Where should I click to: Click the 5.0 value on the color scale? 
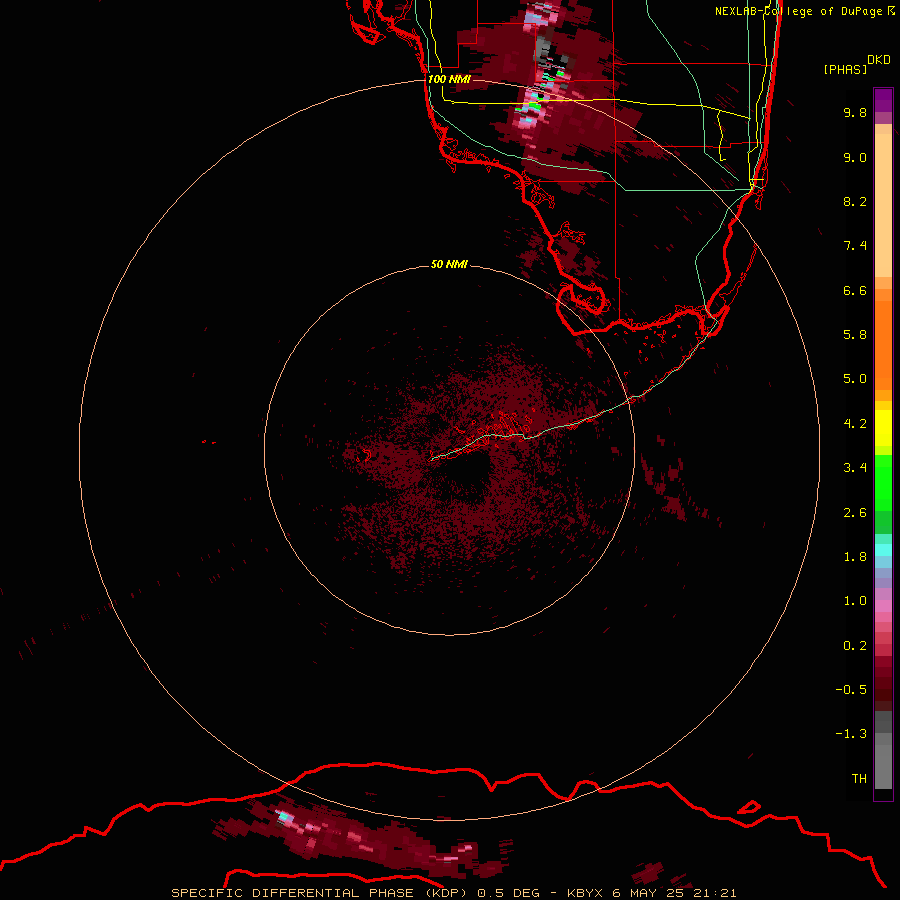click(x=855, y=379)
